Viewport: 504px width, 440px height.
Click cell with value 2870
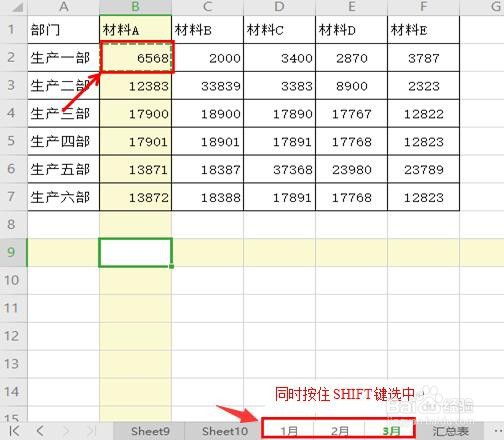(x=351, y=58)
